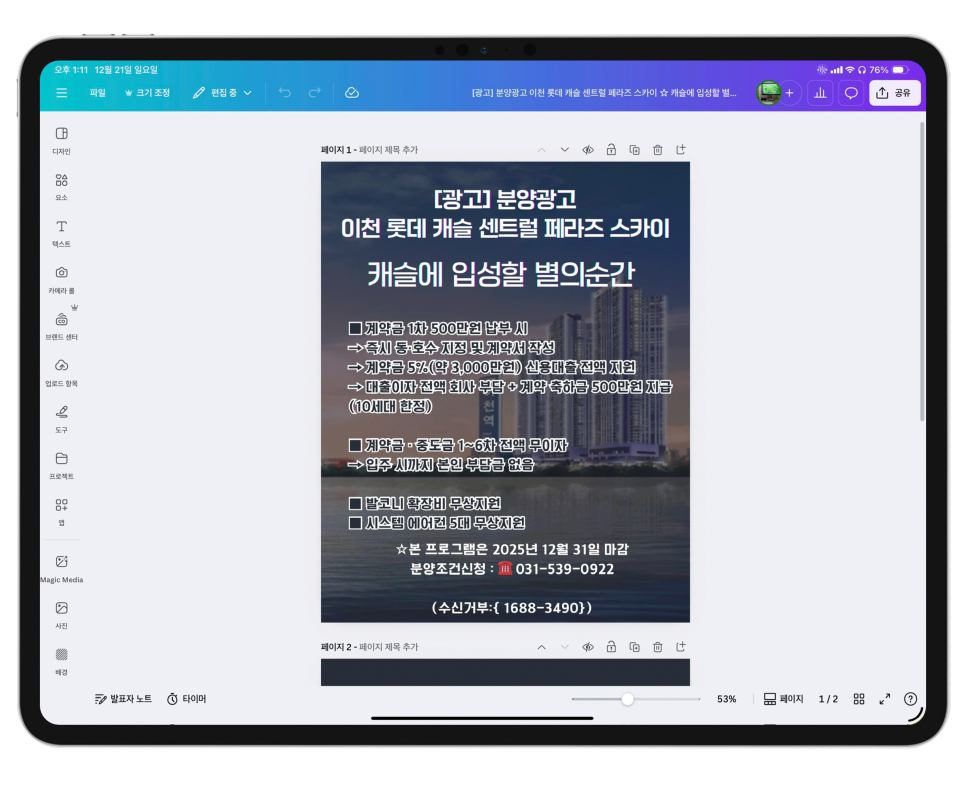Select the 캐슬에 입성할 별의순간 headline text
Viewport: 966px width, 785px height.
click(501, 274)
